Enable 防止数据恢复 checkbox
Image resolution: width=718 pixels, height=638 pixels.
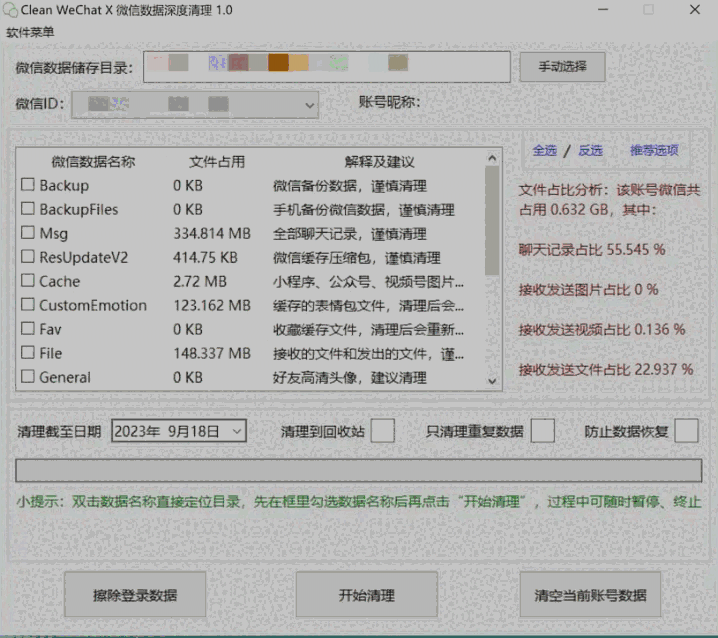(x=687, y=431)
